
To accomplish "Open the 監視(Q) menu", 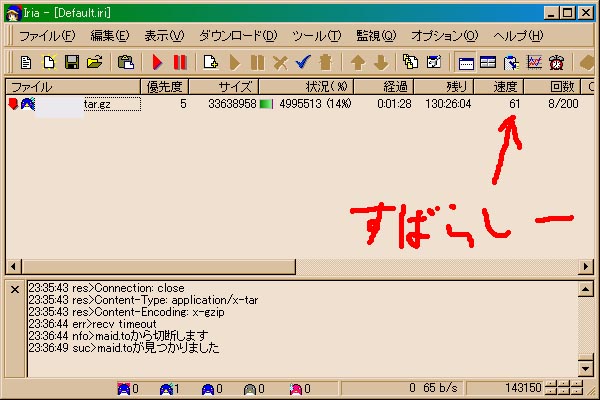I will 376,36.
